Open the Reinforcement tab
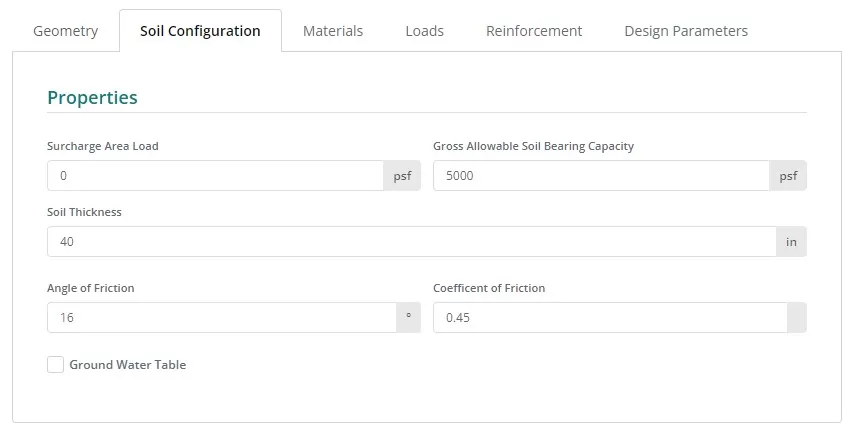This screenshot has height=437, width=852. pos(534,31)
